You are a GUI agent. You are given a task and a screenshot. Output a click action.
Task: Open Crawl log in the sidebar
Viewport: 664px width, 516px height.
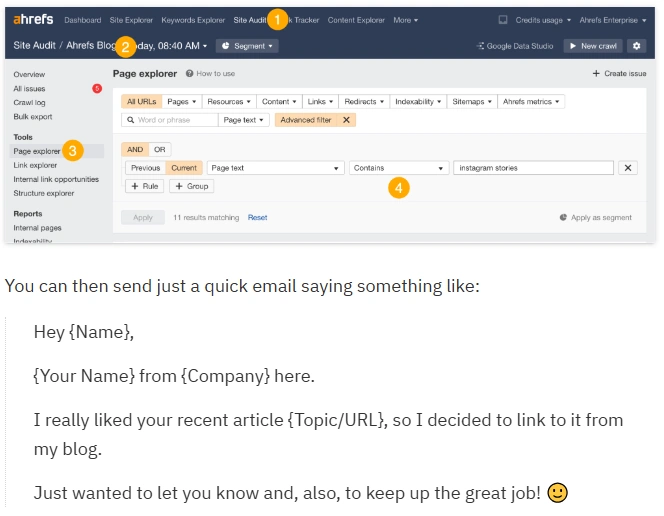(29, 102)
